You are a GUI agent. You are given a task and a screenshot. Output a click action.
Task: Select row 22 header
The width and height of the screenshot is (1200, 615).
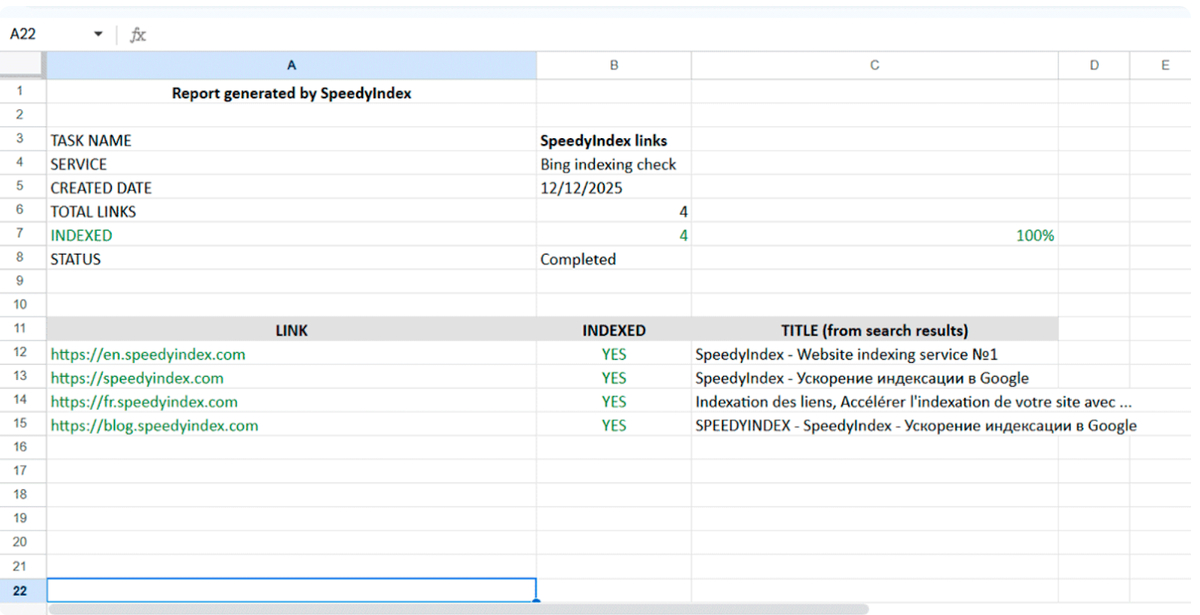22,590
